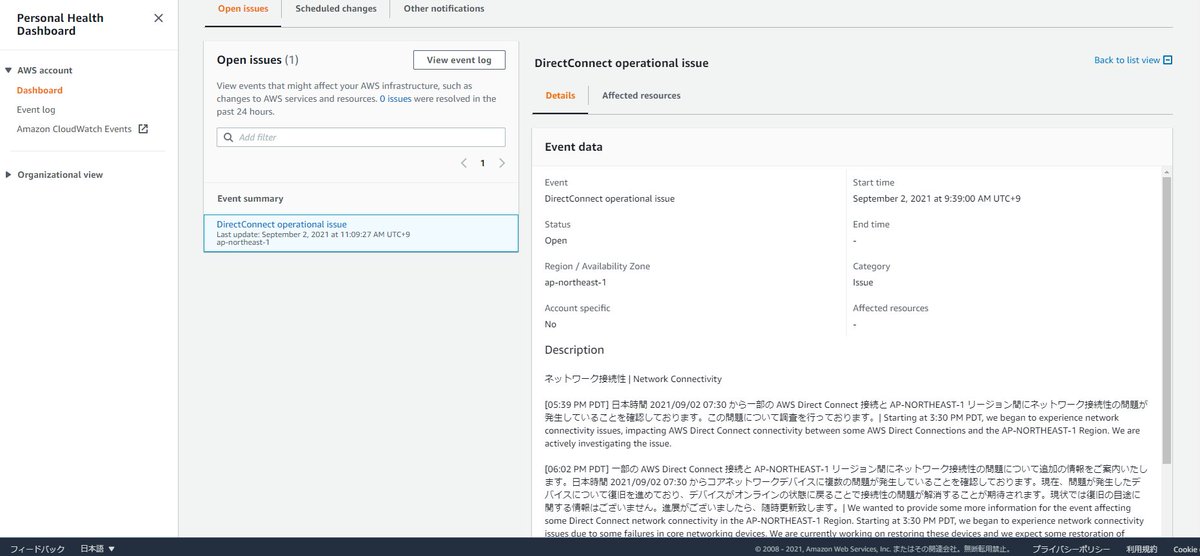
Task: Click Back to list view link
Action: (1127, 60)
